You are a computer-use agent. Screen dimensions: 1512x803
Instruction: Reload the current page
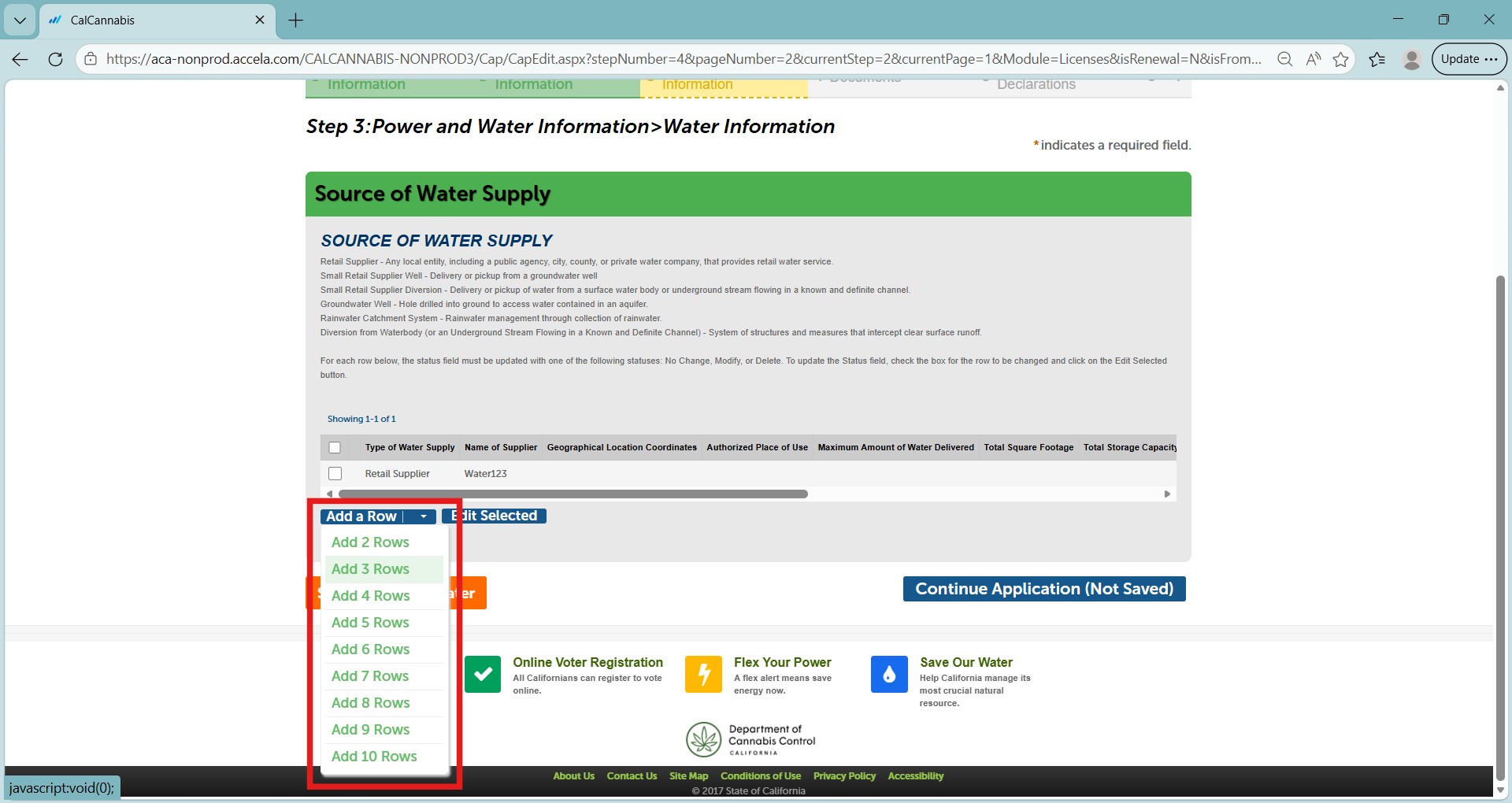tap(55, 59)
